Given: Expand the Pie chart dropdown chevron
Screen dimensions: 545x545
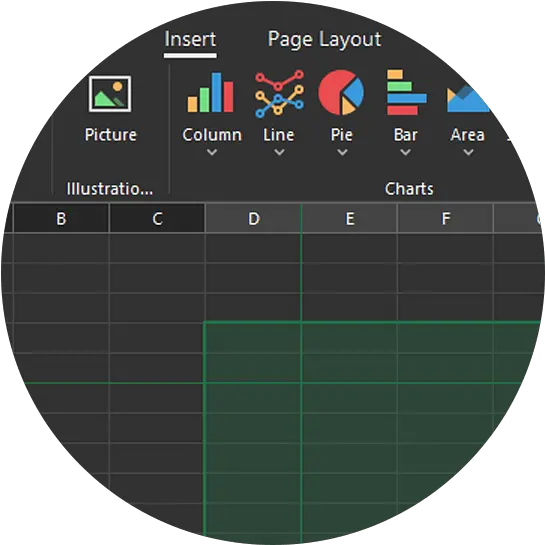Looking at the screenshot, I should coord(342,152).
